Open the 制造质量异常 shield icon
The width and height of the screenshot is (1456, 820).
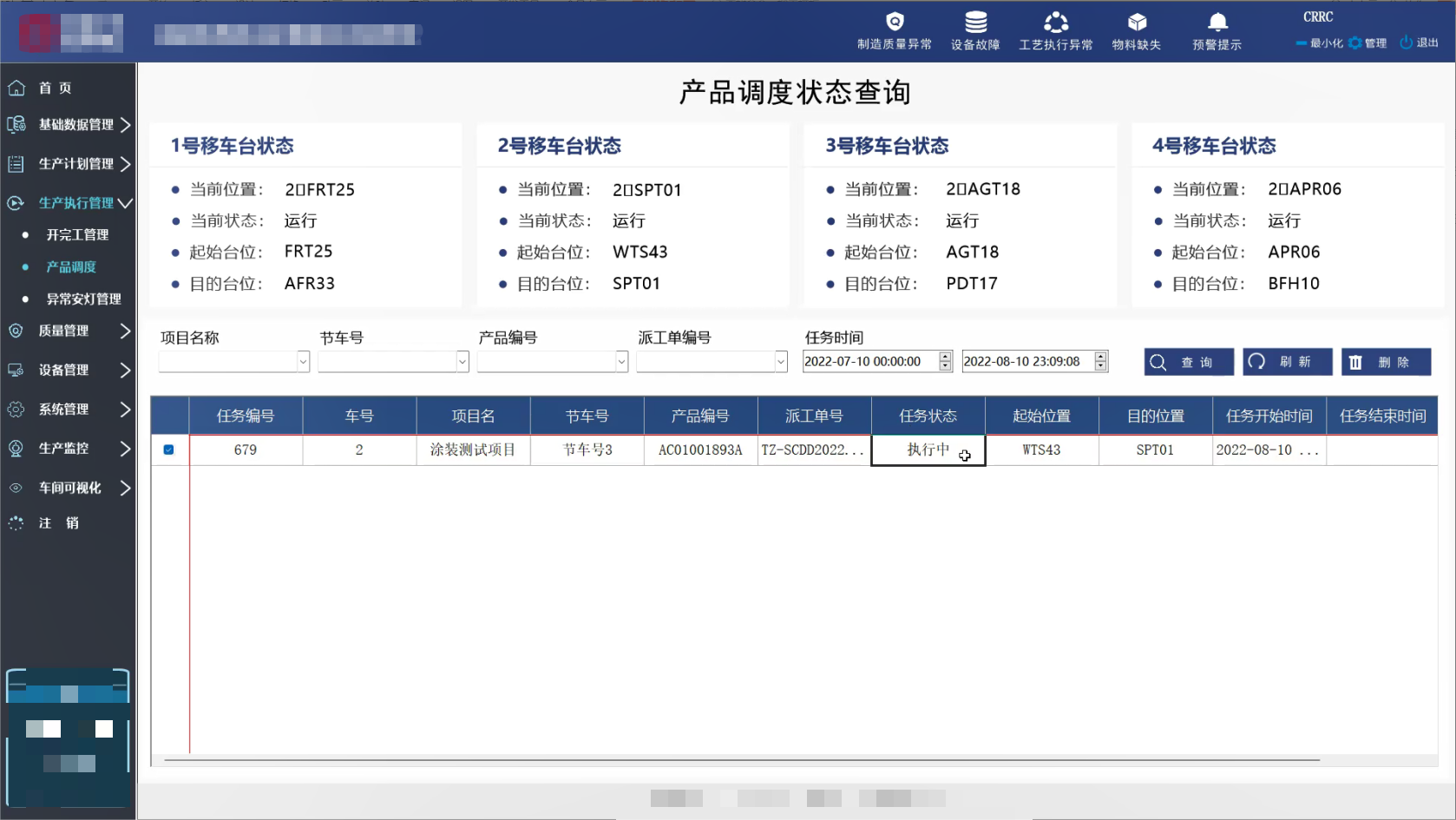(x=895, y=21)
